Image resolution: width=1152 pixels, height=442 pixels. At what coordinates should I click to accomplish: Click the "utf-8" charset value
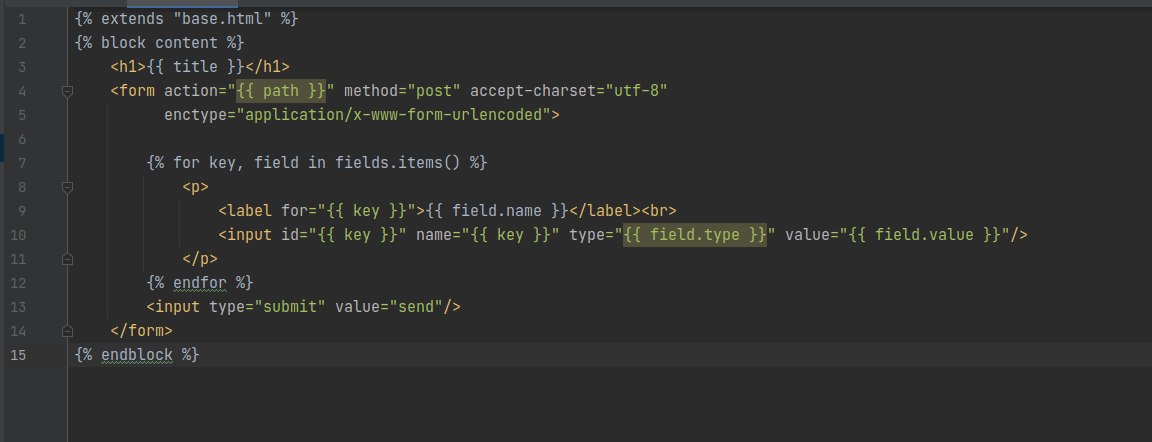[636, 91]
